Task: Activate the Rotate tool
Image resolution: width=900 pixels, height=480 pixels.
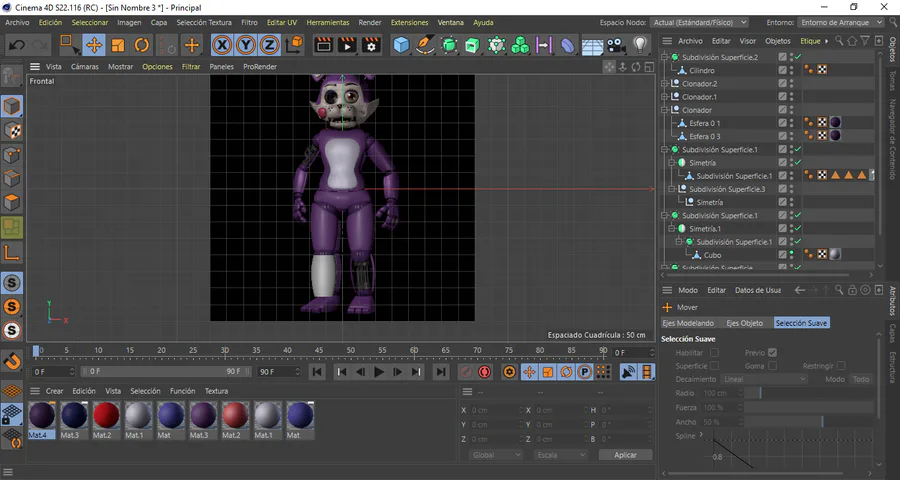Action: [142, 45]
